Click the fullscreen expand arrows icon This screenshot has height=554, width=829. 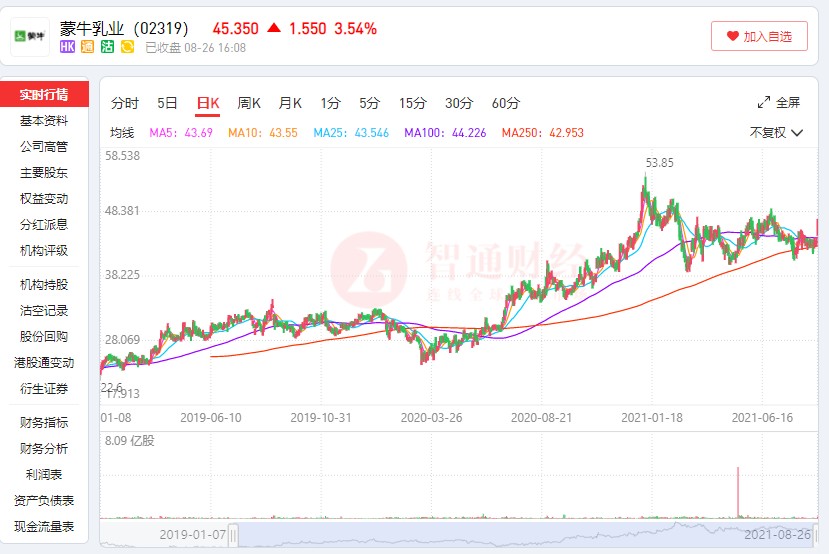click(763, 102)
